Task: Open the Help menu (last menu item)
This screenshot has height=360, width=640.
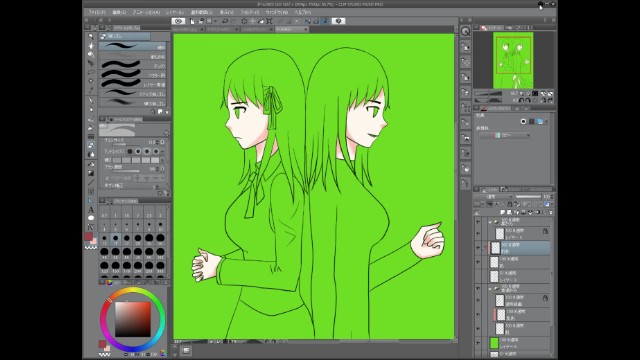Action: (x=303, y=12)
